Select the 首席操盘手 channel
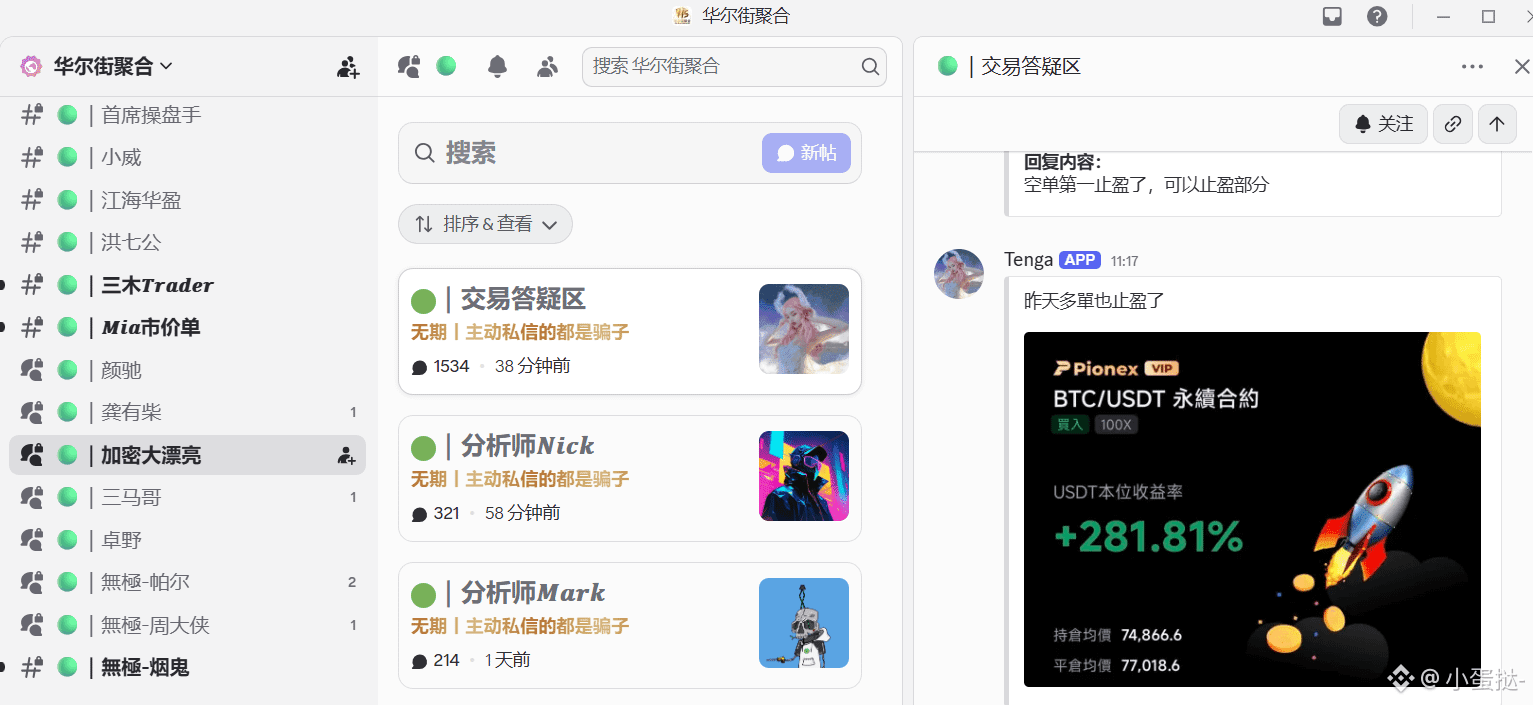 tap(187, 115)
